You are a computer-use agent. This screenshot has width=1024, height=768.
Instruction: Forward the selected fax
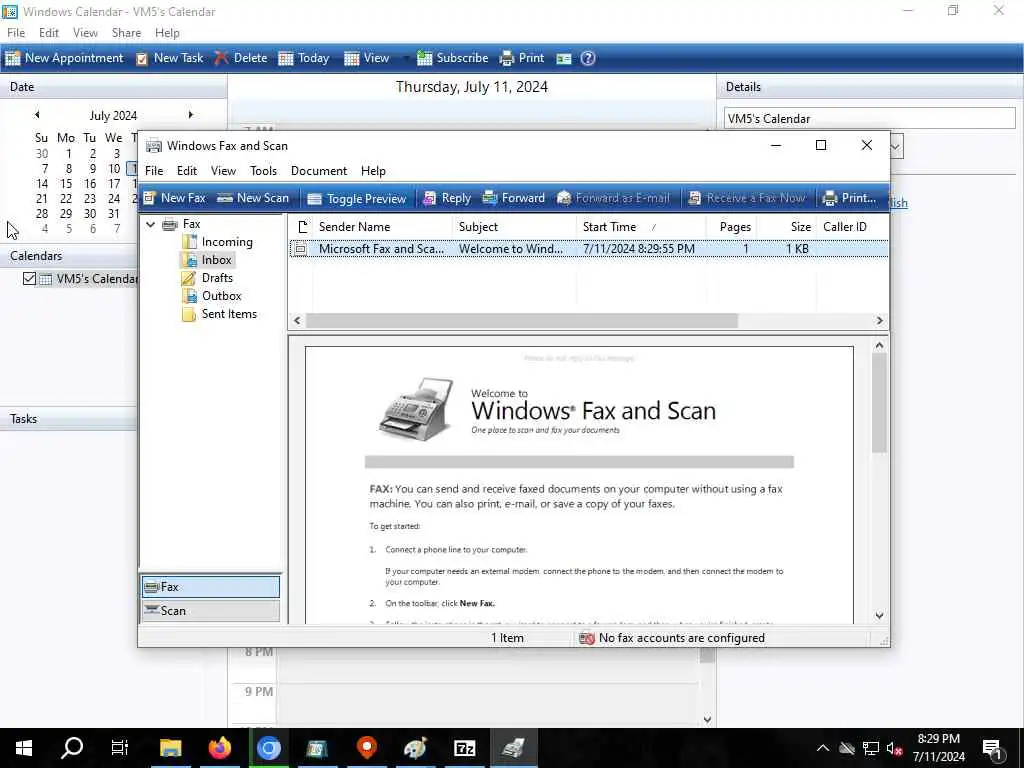coord(513,198)
